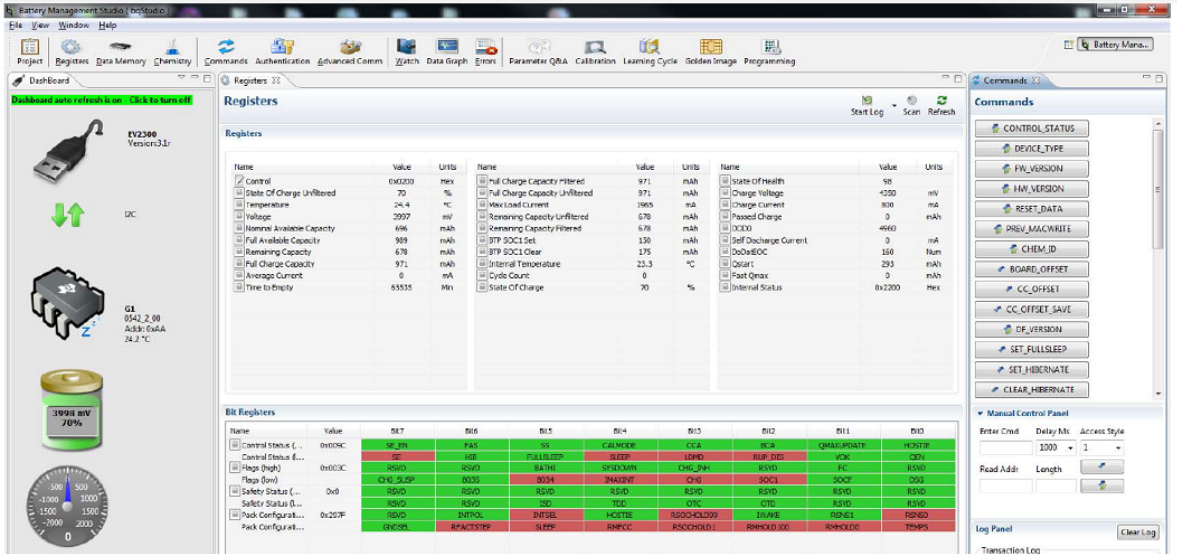Select the Registers tab
This screenshot has width=1177, height=554.
(x=251, y=80)
